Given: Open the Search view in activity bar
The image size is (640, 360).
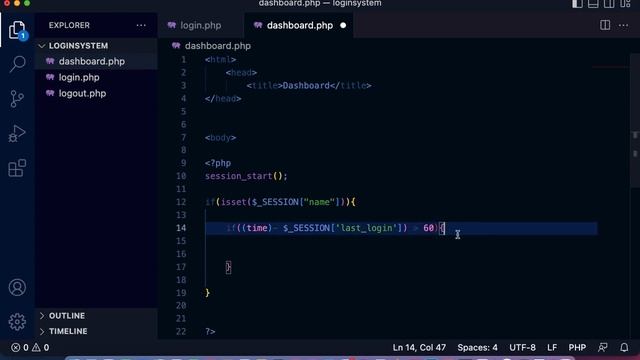Looking at the screenshot, I should [x=17, y=64].
